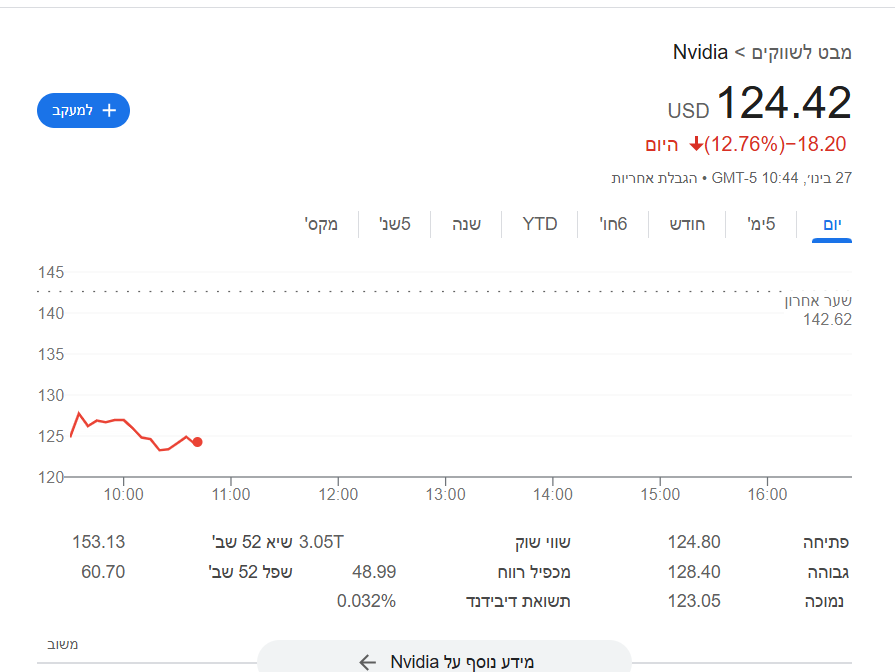Select the מקס' (max) range tab

tap(321, 224)
